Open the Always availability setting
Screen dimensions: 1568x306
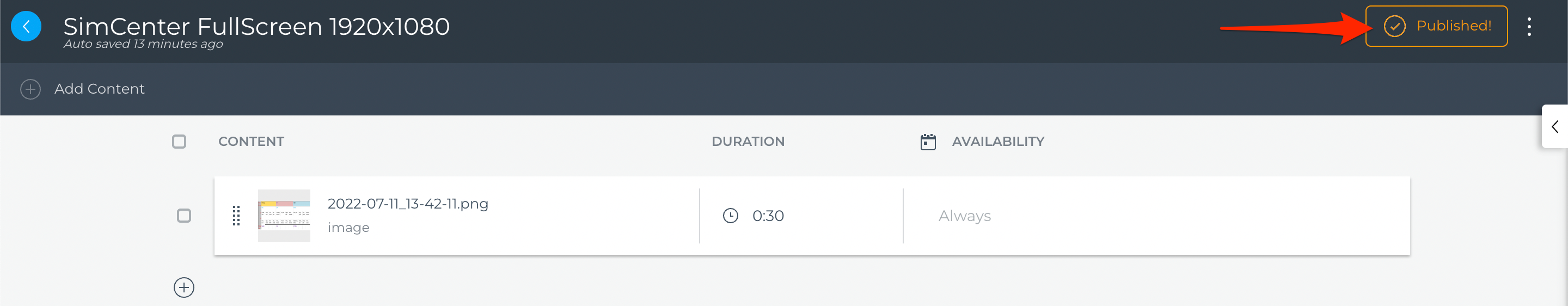964,216
